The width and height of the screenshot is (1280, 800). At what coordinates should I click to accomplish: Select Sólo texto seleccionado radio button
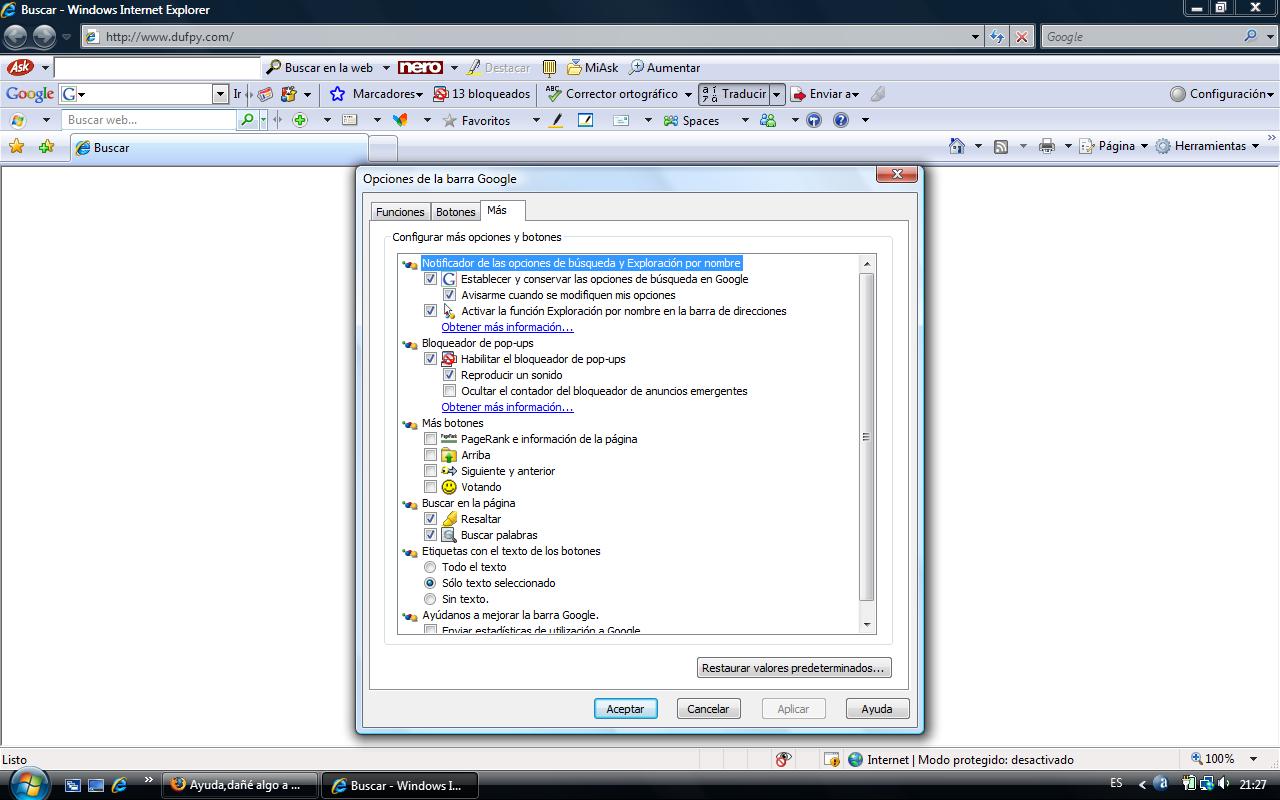431,583
